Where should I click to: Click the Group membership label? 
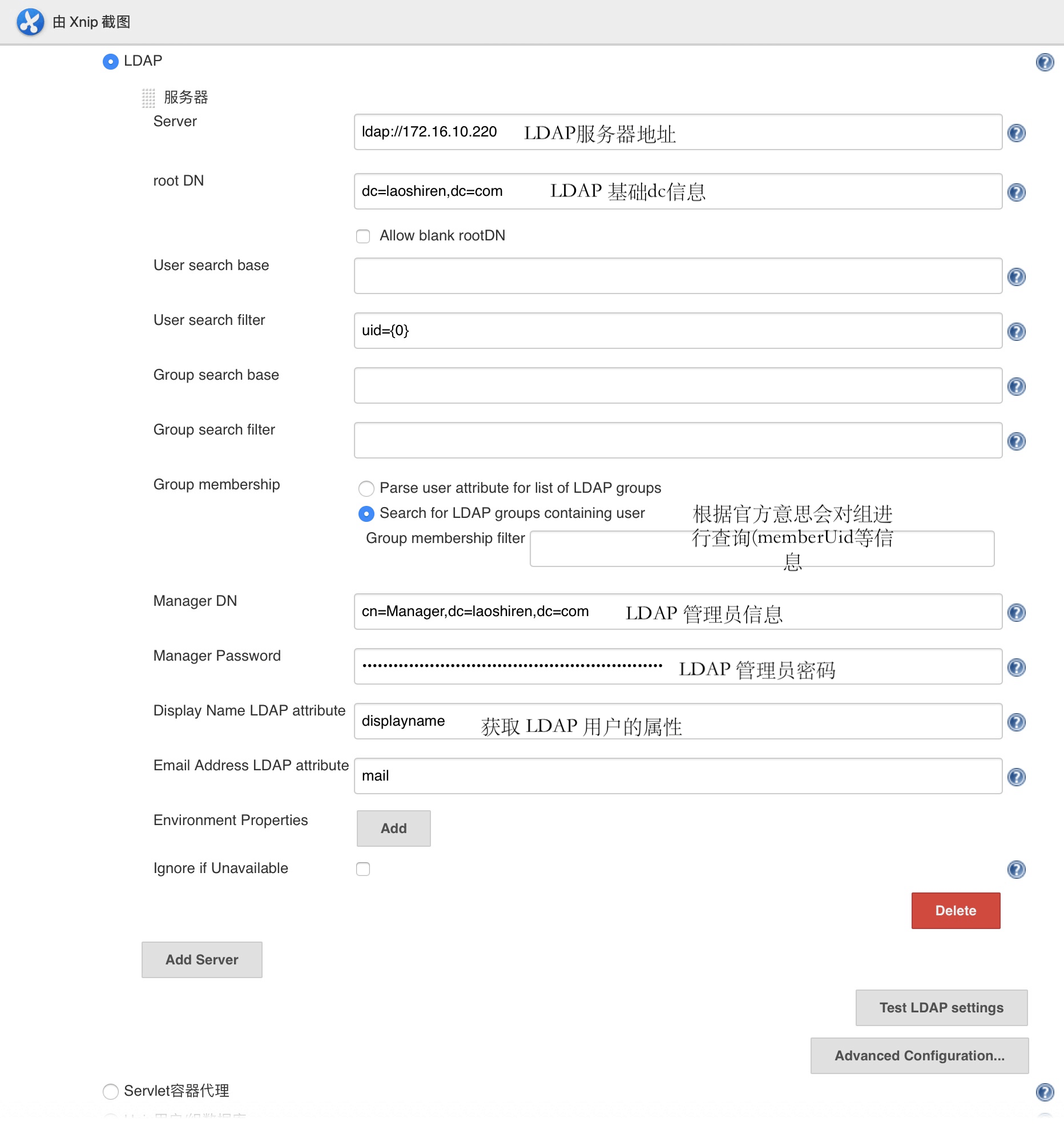click(216, 485)
